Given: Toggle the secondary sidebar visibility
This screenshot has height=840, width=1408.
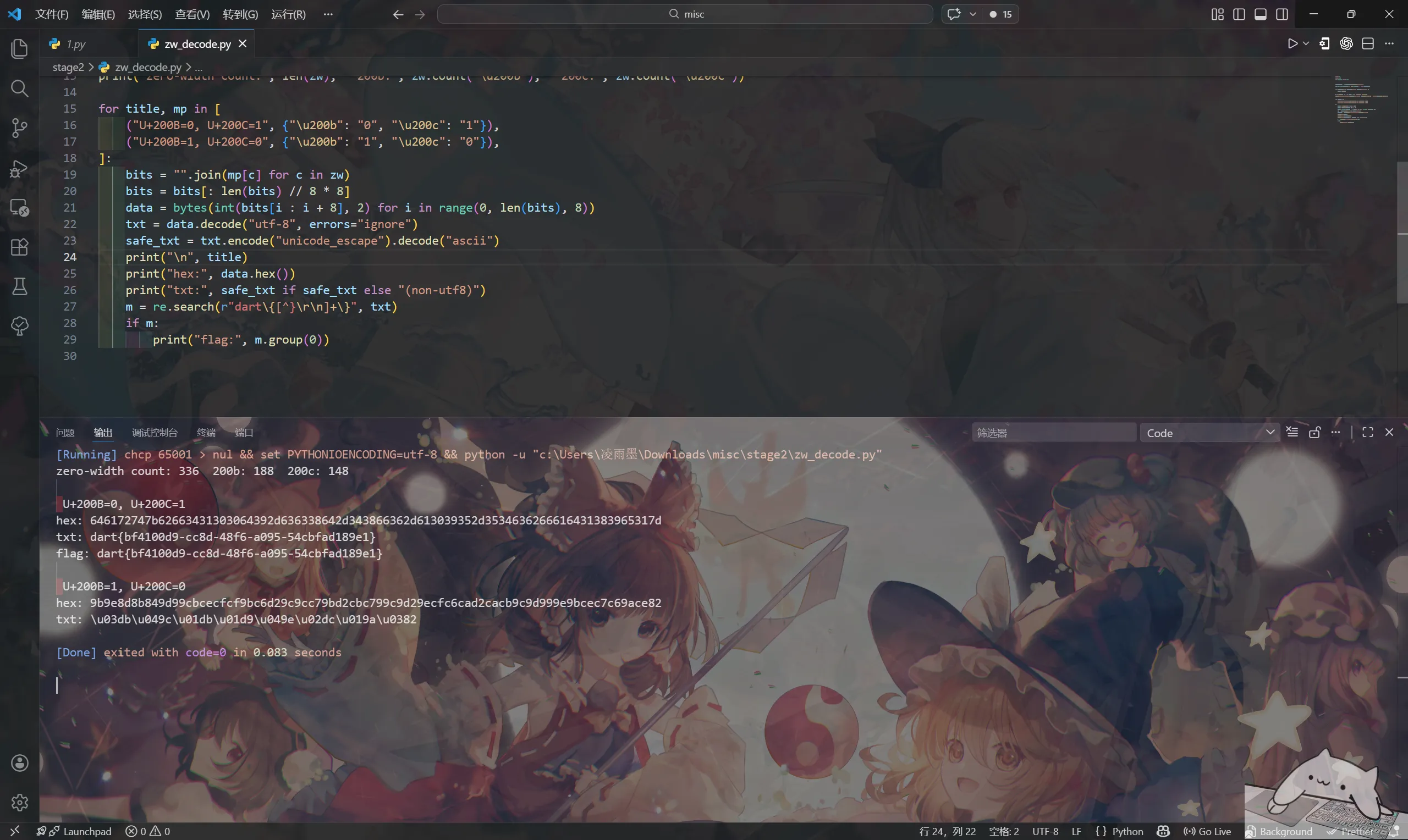Looking at the screenshot, I should [x=1281, y=14].
